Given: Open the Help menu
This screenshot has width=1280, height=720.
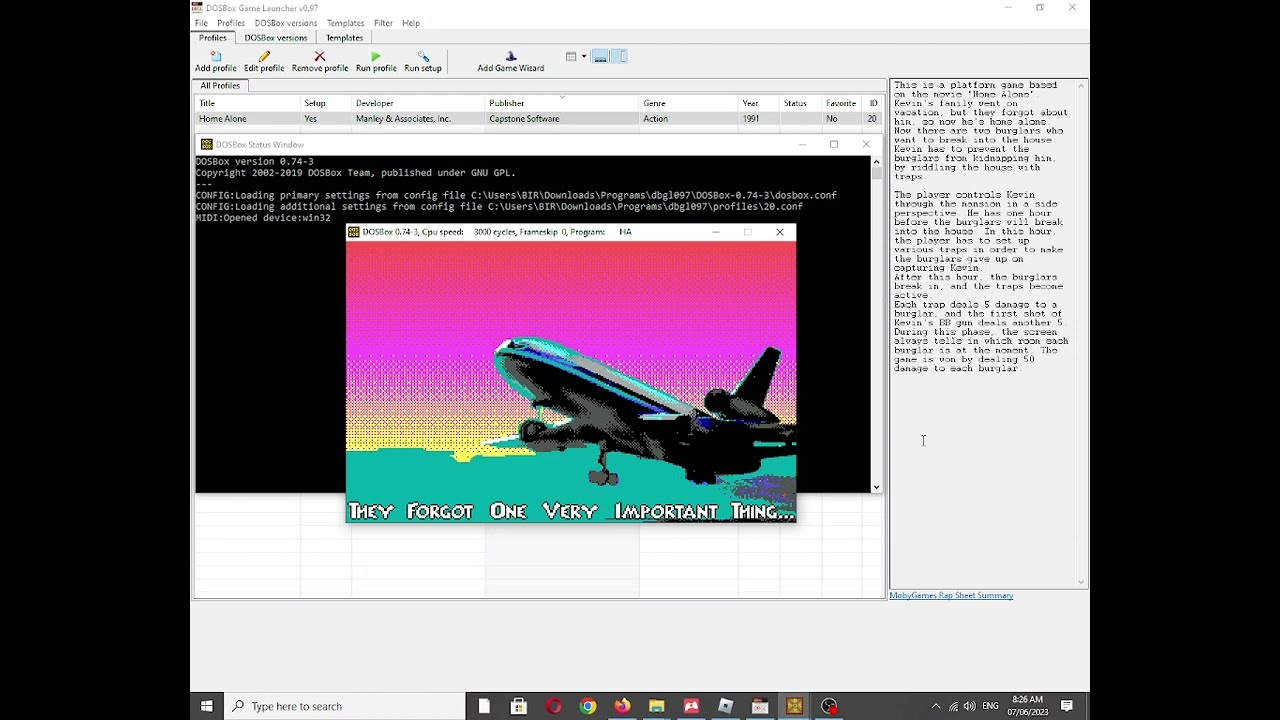Looking at the screenshot, I should tap(411, 23).
